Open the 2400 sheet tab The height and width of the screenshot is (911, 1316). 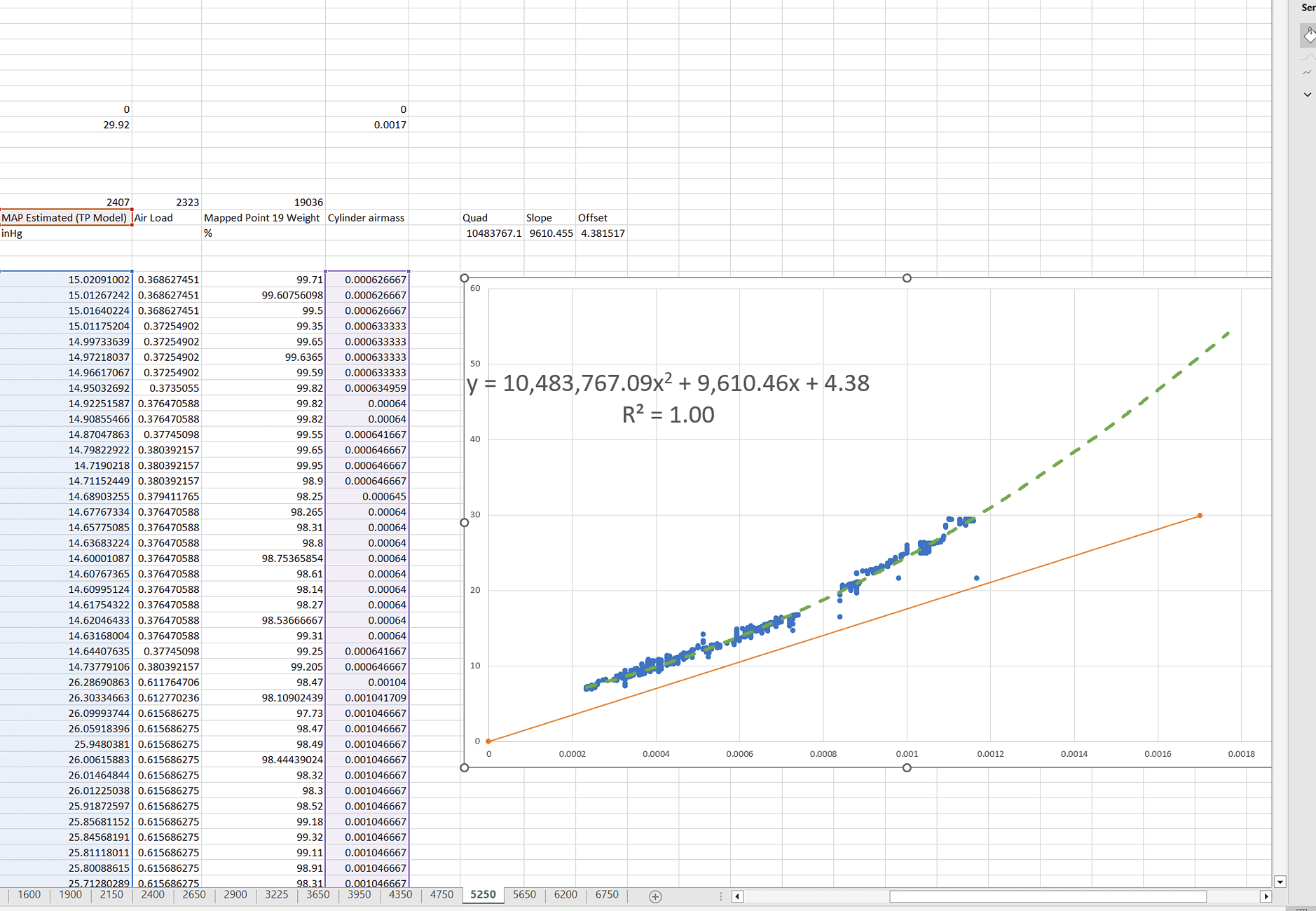(x=153, y=895)
